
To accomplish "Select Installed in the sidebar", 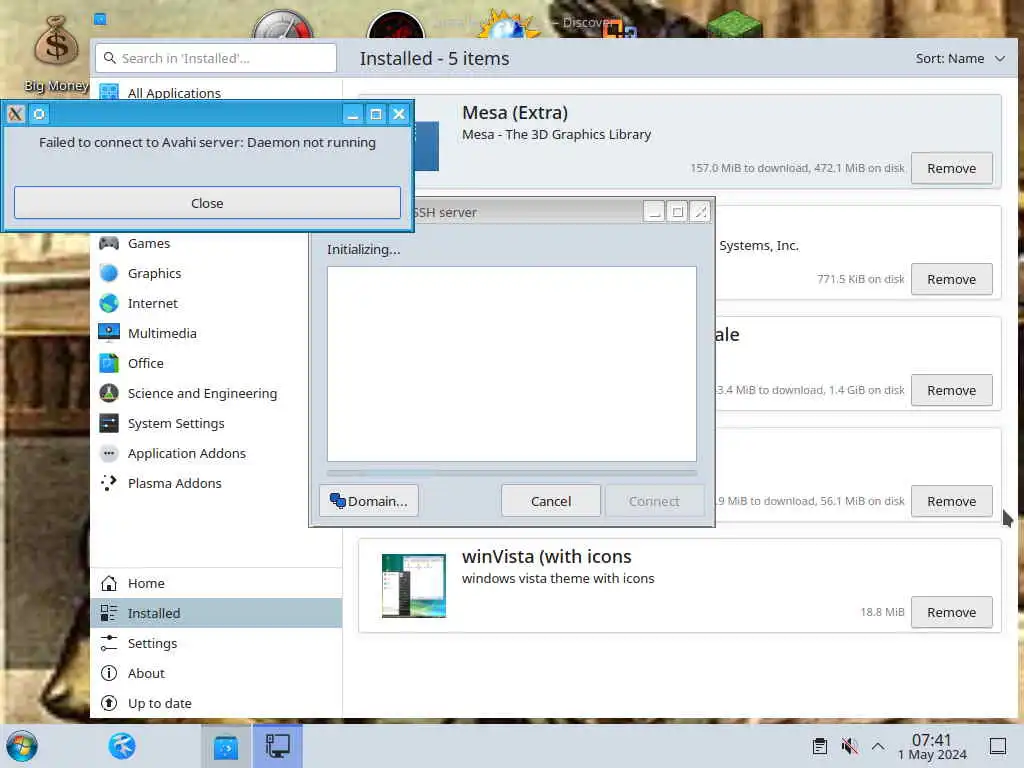I will coord(216,613).
